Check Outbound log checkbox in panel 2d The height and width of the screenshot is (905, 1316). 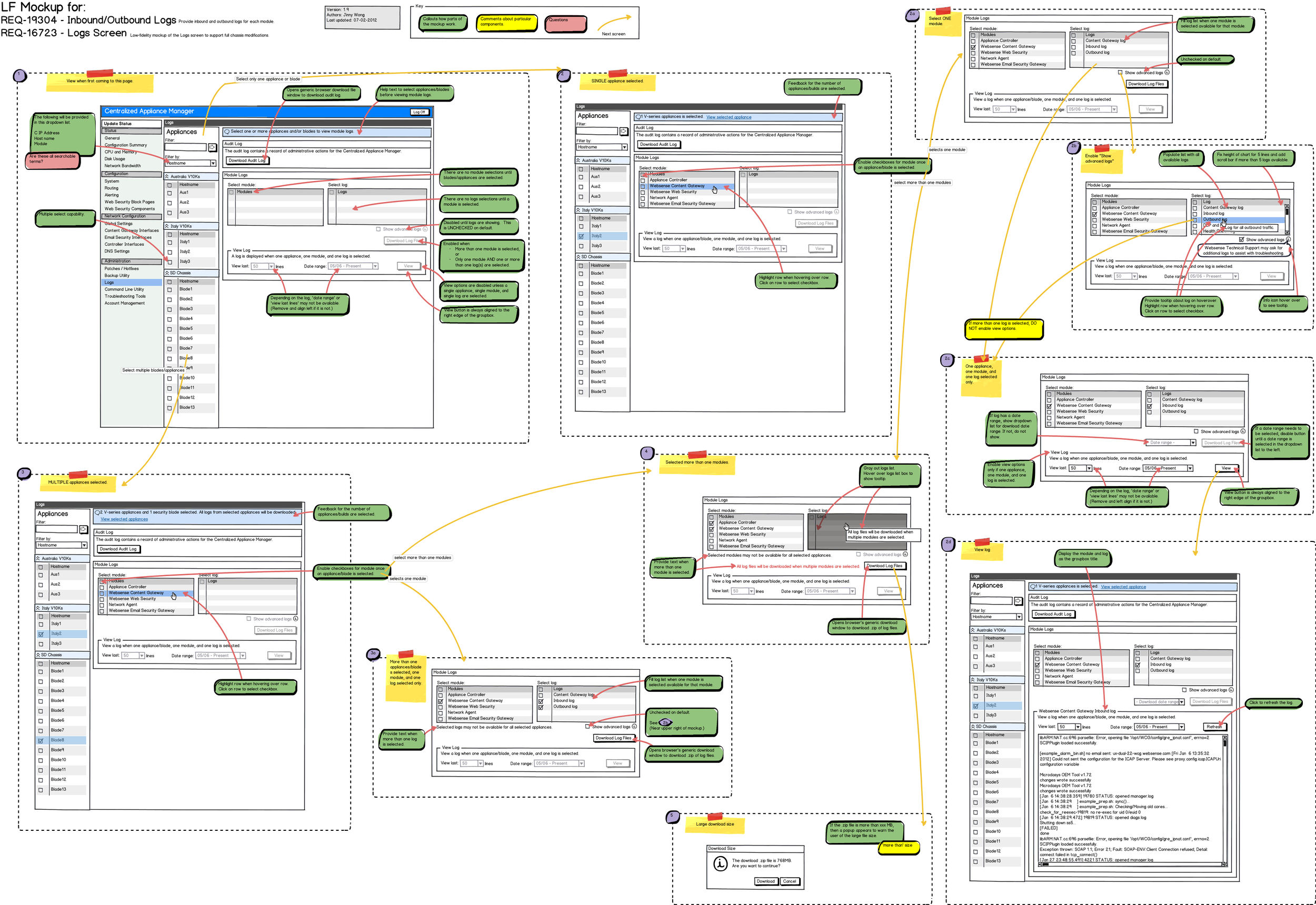point(1138,671)
